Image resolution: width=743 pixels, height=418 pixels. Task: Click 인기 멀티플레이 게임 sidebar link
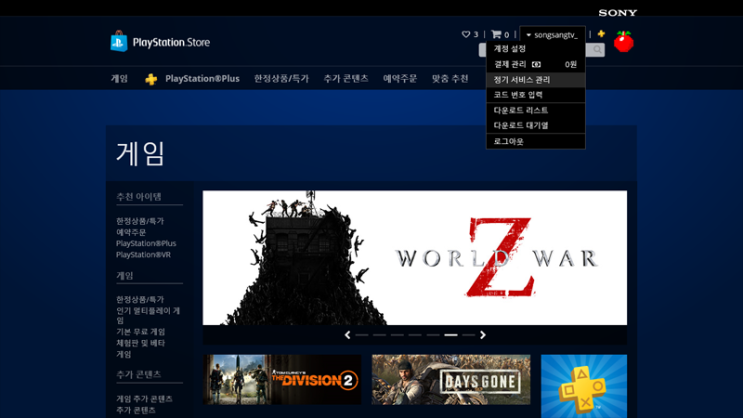coord(148,316)
